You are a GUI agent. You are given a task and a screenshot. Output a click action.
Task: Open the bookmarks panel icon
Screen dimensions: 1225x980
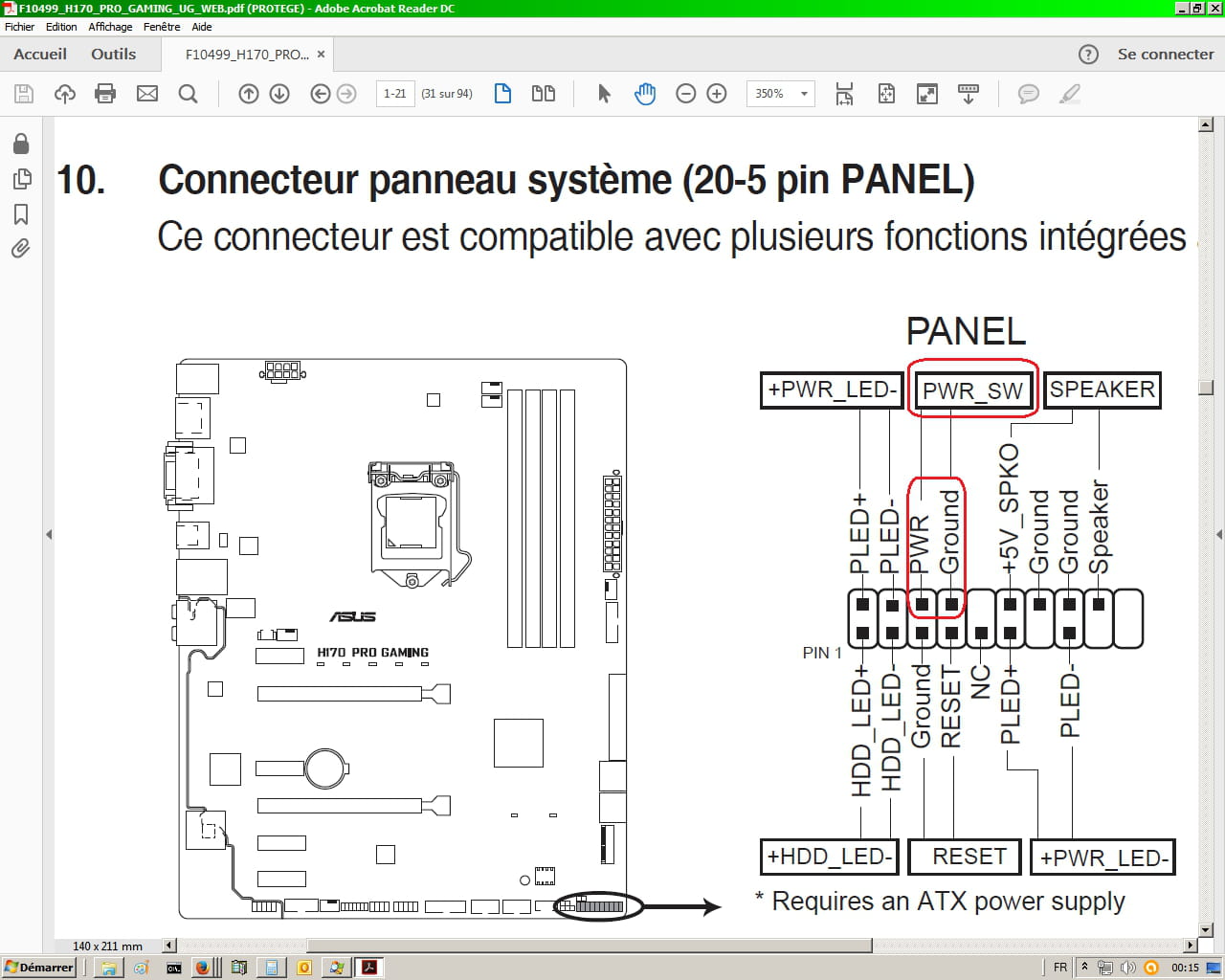click(20, 214)
